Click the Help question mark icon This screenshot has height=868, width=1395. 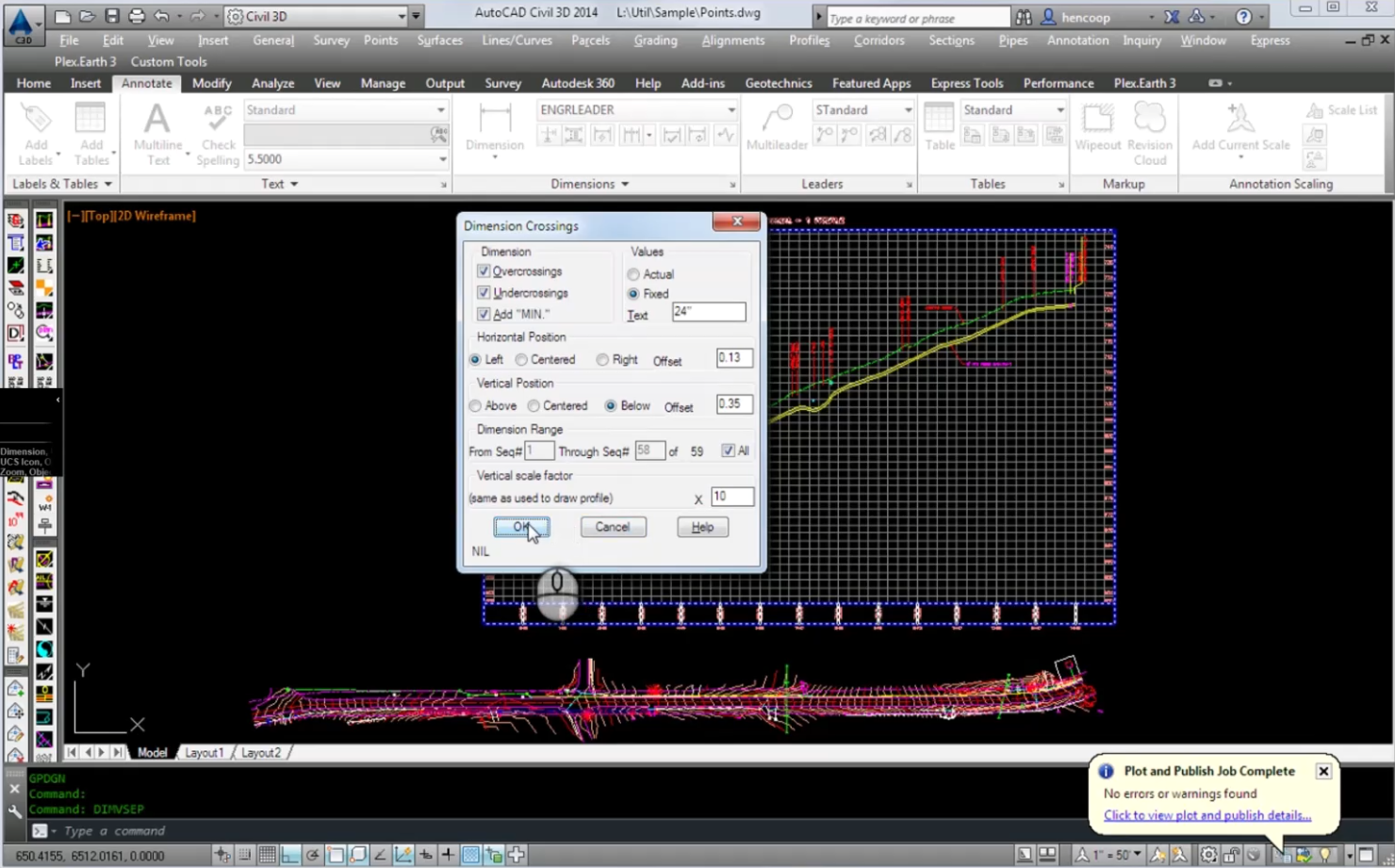(x=1243, y=17)
